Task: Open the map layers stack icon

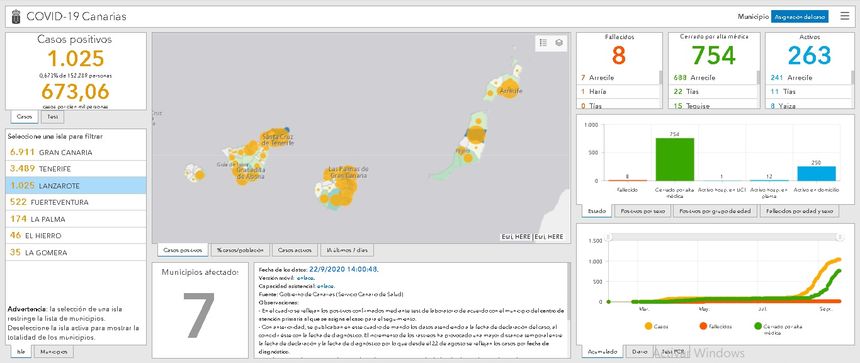Action: 558,43
